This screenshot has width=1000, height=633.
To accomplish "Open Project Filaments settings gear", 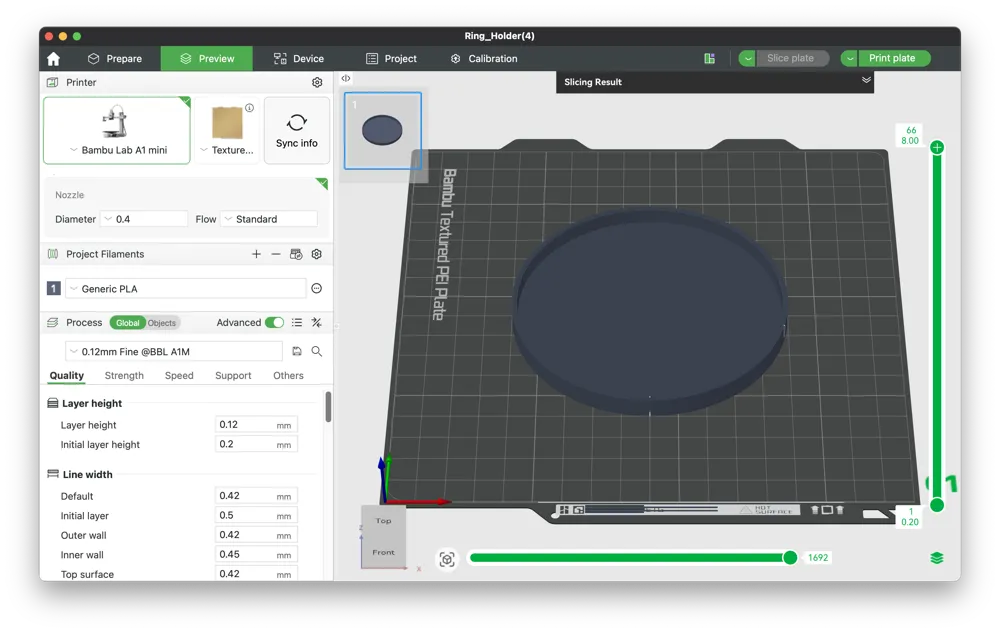I will point(316,254).
